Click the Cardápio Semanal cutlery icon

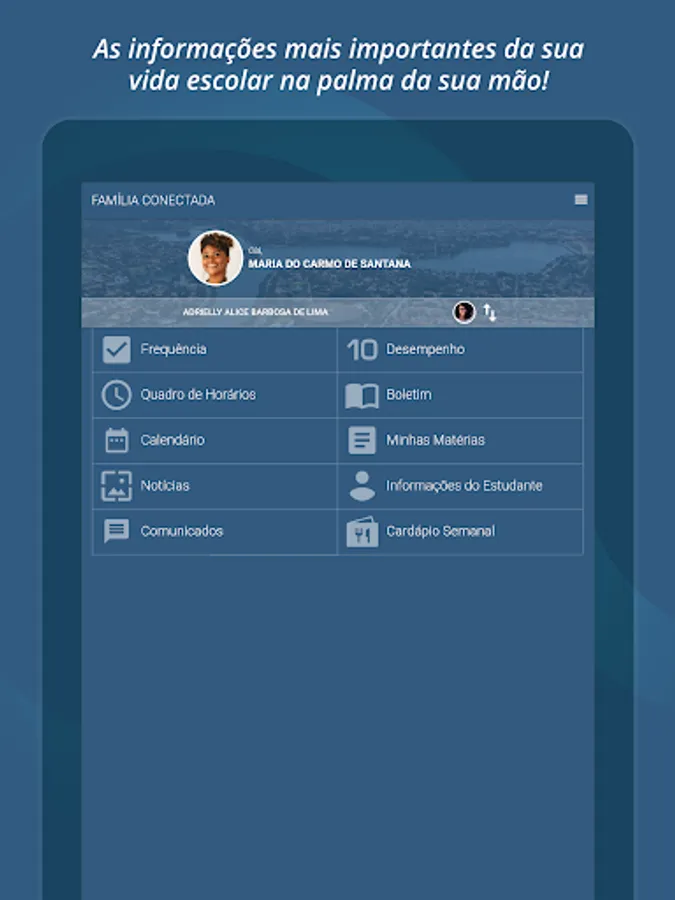(362, 532)
